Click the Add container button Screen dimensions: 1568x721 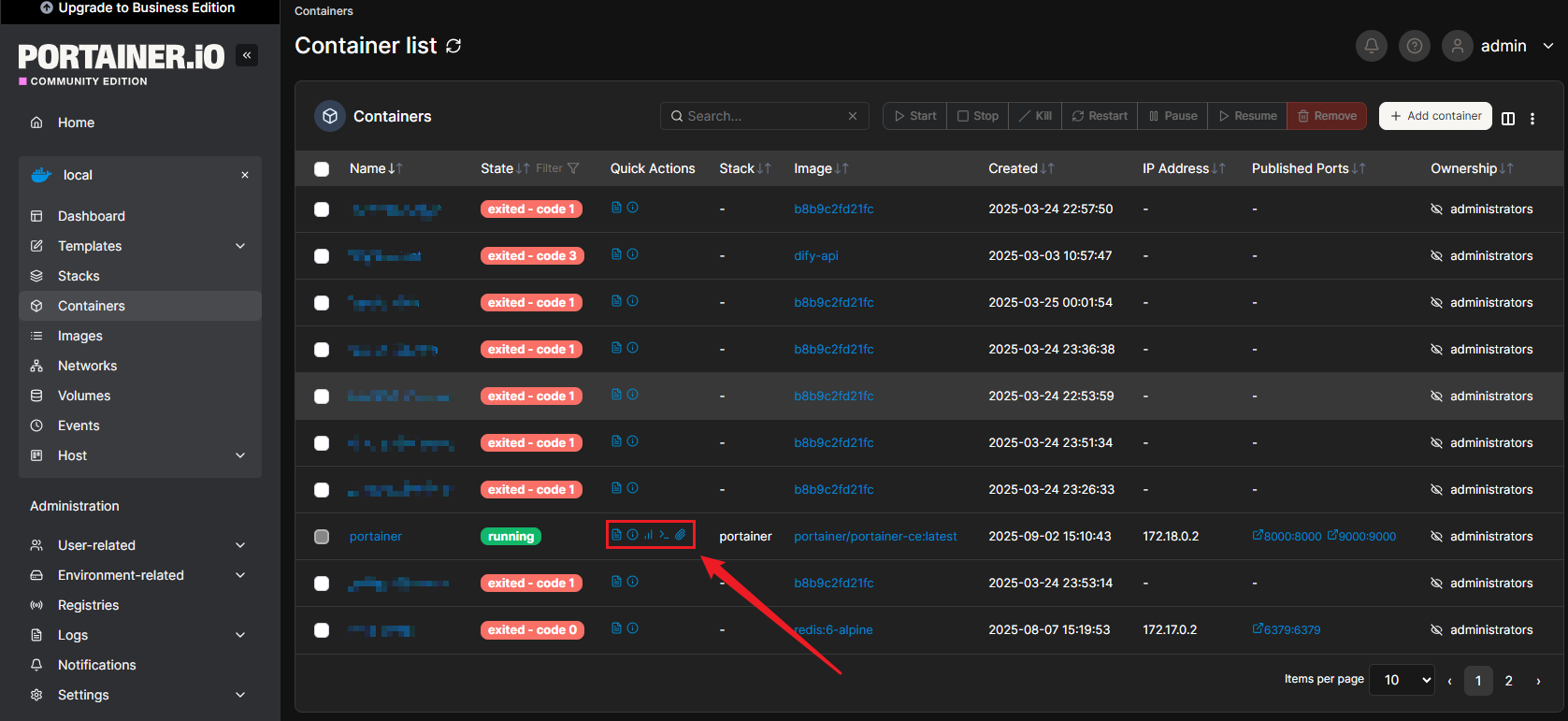click(1435, 116)
